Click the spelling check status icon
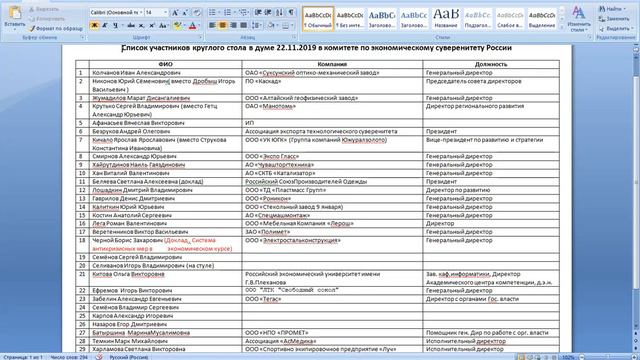 [99, 357]
